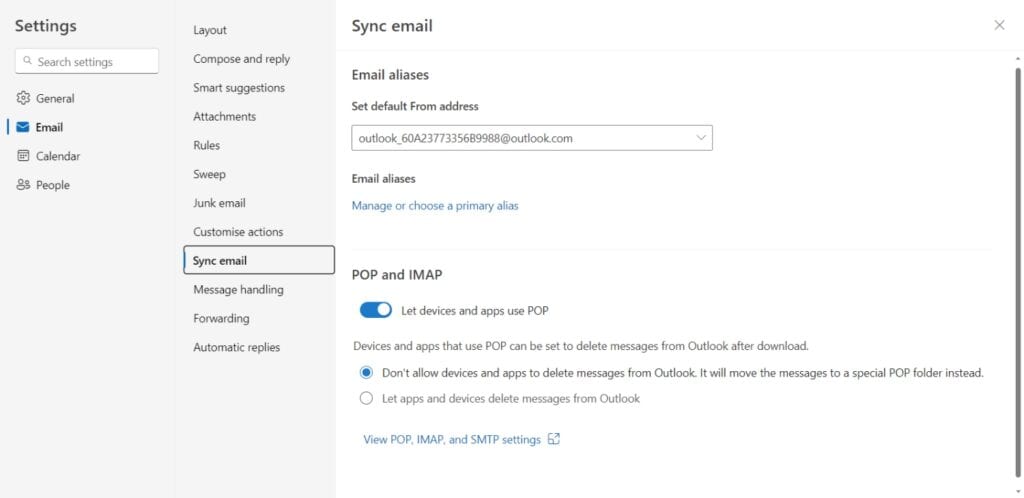Viewport: 1024px width, 498px height.
Task: Open Compose and reply settings
Action: (242, 59)
